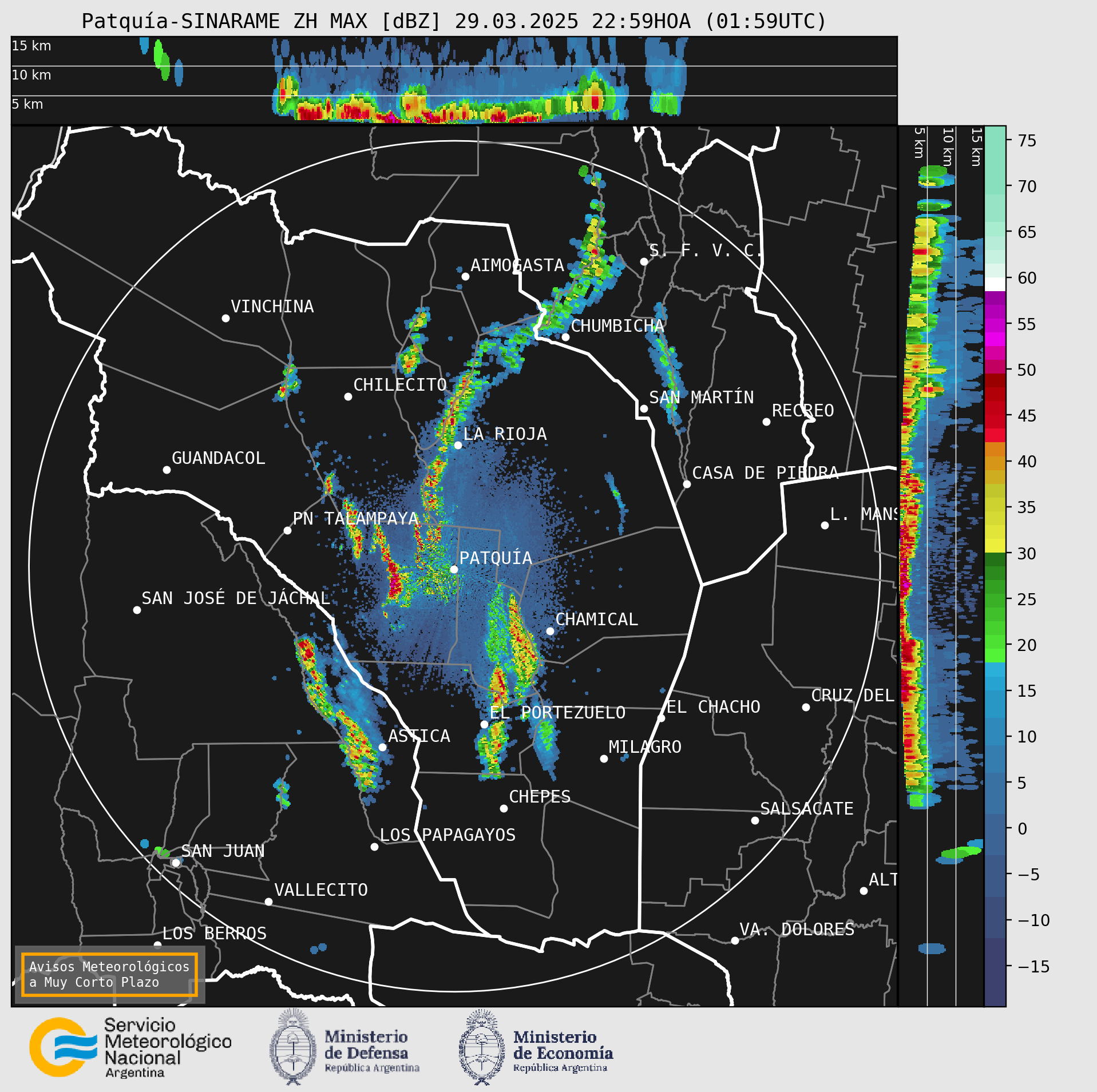This screenshot has height=1092, width=1097.
Task: Click the LOS BERROS map label
Action: [x=215, y=934]
